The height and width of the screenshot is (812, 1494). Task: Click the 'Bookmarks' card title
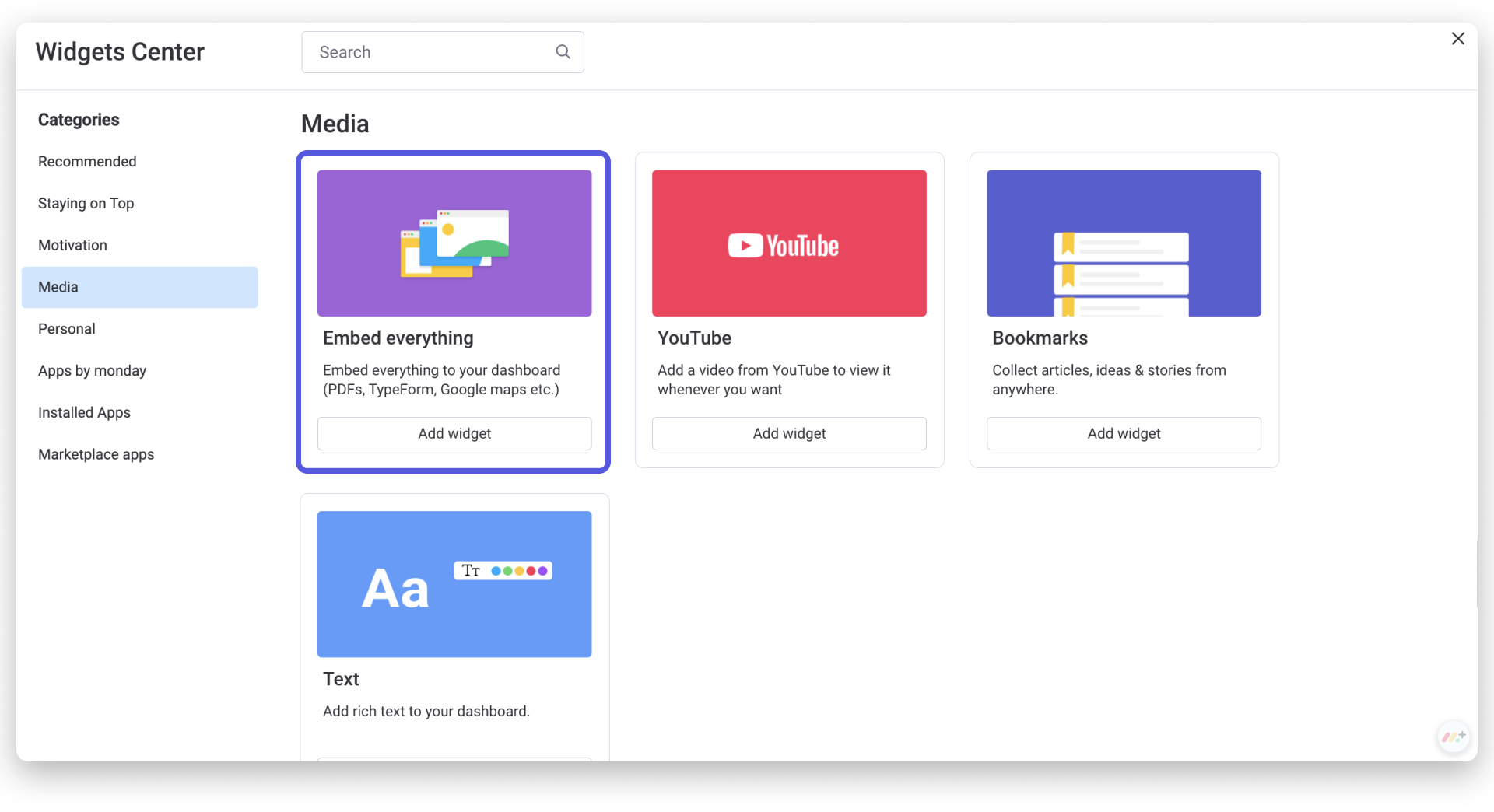pyautogui.click(x=1040, y=338)
